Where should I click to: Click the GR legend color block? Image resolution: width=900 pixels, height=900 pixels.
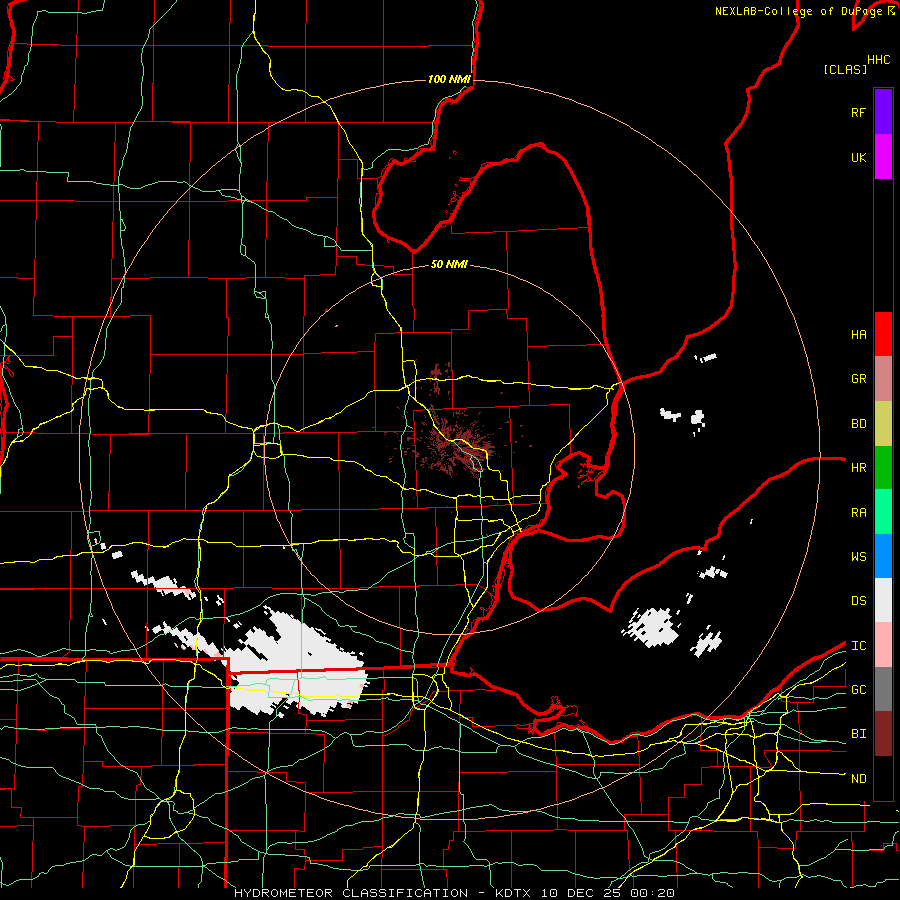[x=883, y=379]
